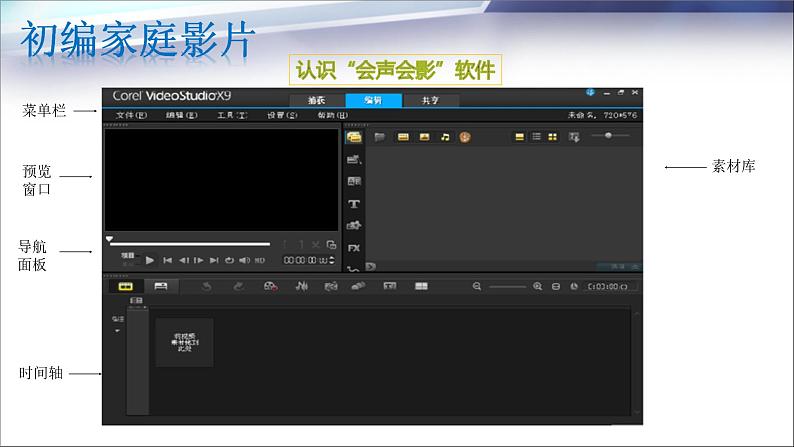The height and width of the screenshot is (447, 794).
Task: Open the Instant Project library category
Action: (354, 159)
